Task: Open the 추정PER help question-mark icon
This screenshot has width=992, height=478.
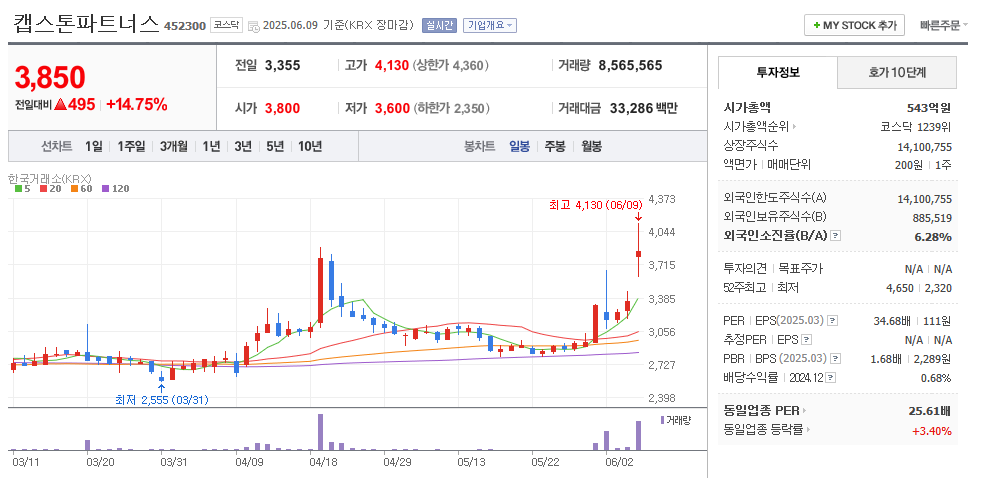Action: click(x=806, y=340)
